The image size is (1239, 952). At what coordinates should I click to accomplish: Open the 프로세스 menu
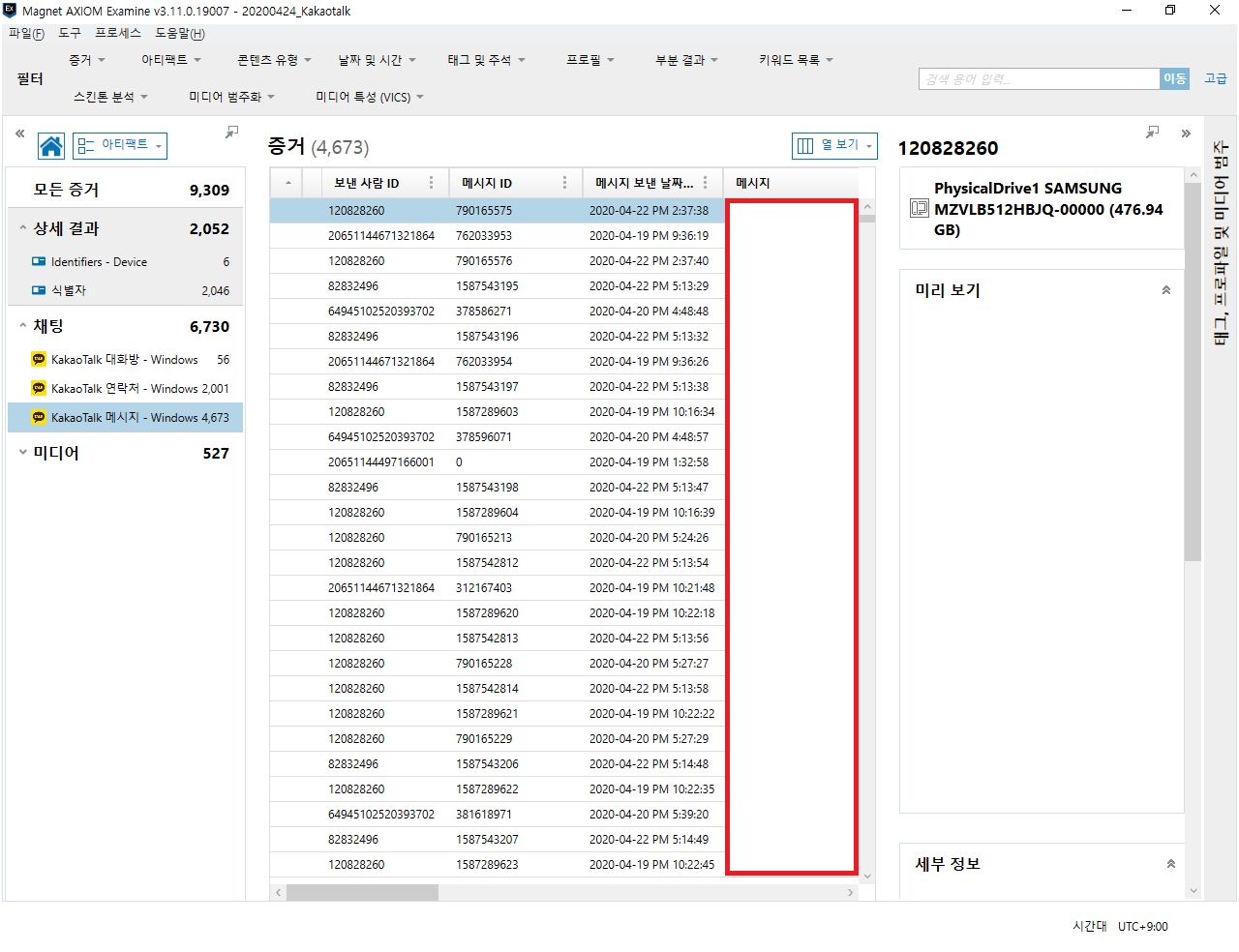(x=118, y=33)
